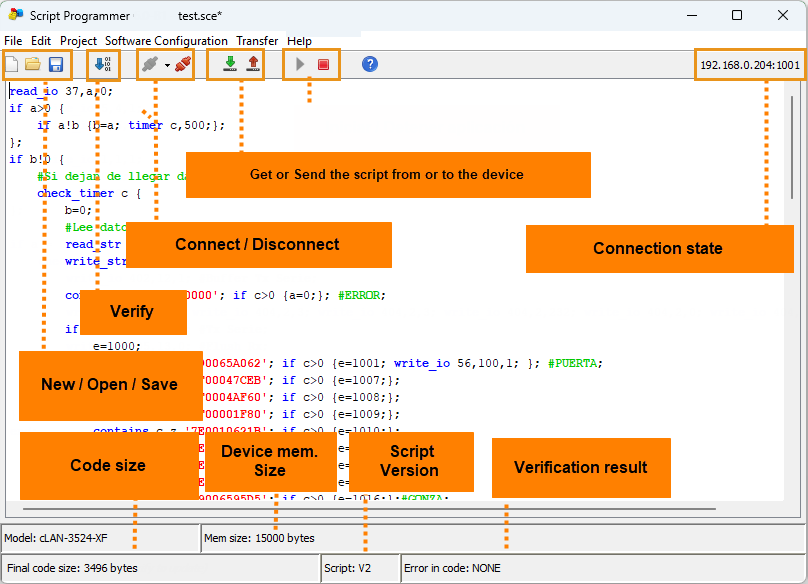Save the script with the floppy disk icon
Image resolution: width=808 pixels, height=584 pixels.
click(56, 65)
